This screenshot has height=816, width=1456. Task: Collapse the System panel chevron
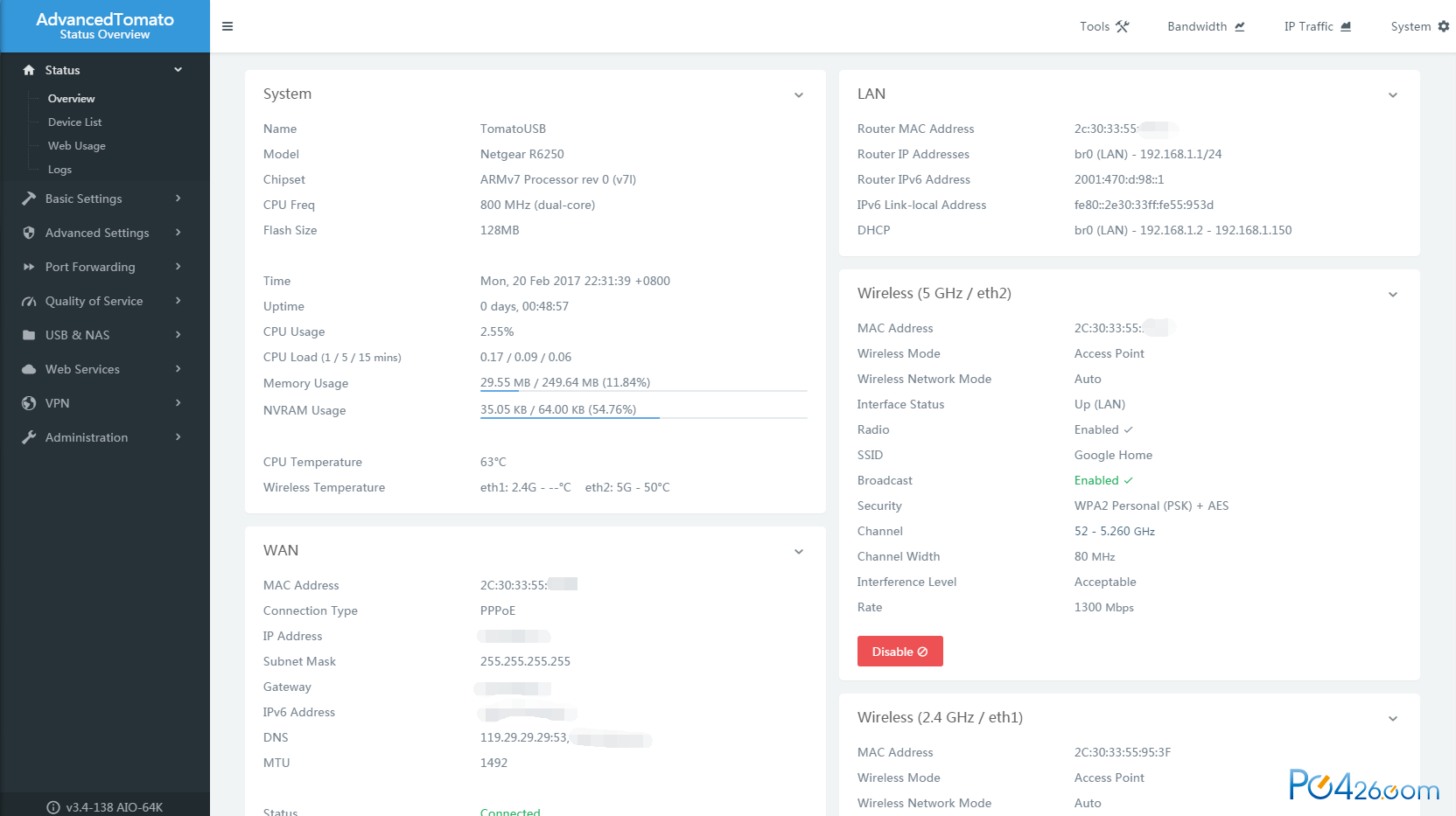pyautogui.click(x=799, y=95)
